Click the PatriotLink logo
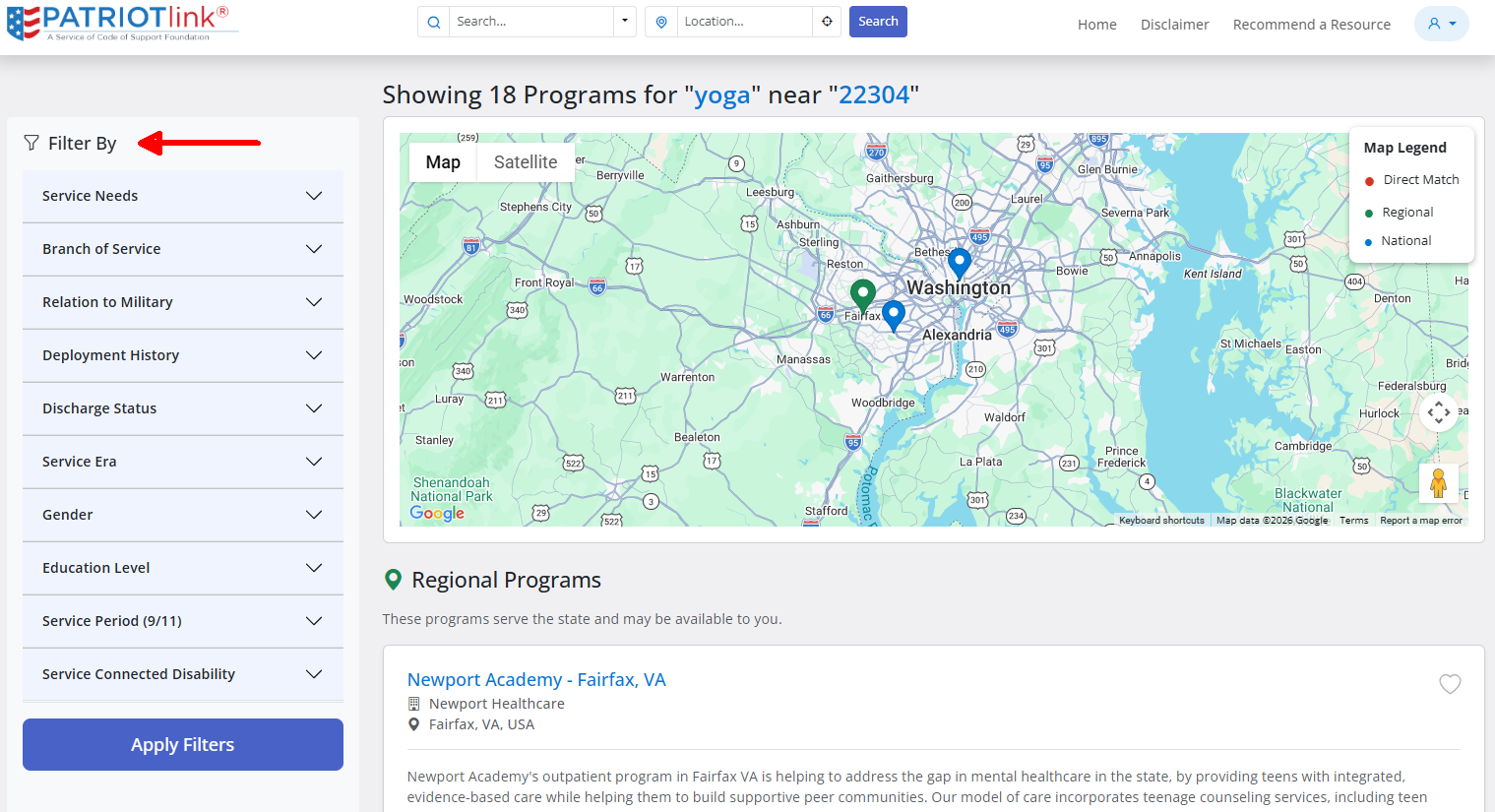This screenshot has height=812, width=1495. pyautogui.click(x=122, y=22)
